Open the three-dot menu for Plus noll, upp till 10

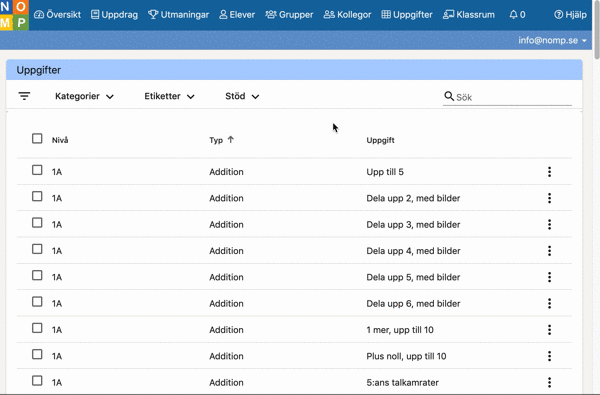[549, 356]
